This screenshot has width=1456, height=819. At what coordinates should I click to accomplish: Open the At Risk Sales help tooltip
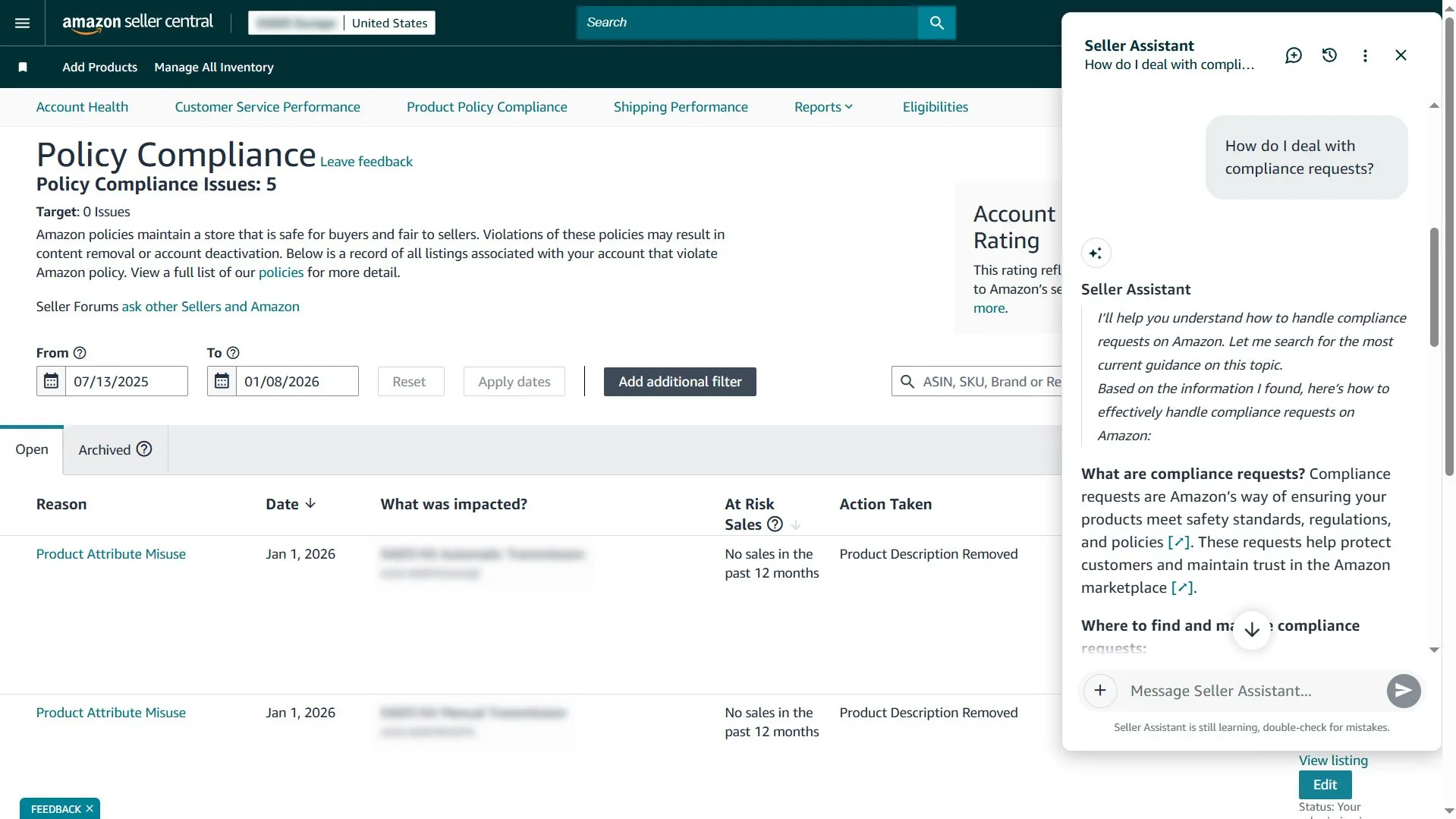tap(774, 524)
